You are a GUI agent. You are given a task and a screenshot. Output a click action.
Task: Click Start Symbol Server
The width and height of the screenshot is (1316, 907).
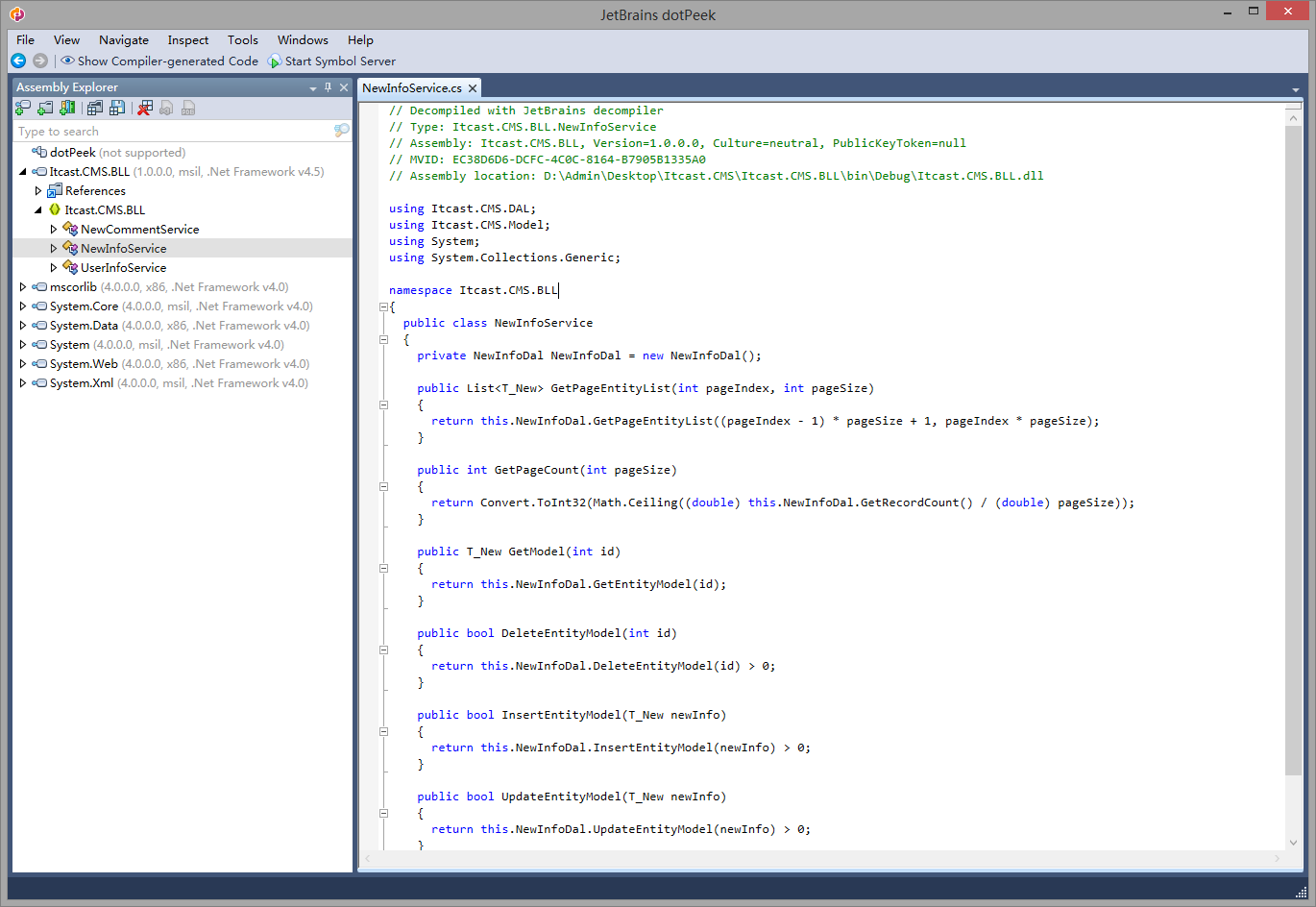[331, 61]
